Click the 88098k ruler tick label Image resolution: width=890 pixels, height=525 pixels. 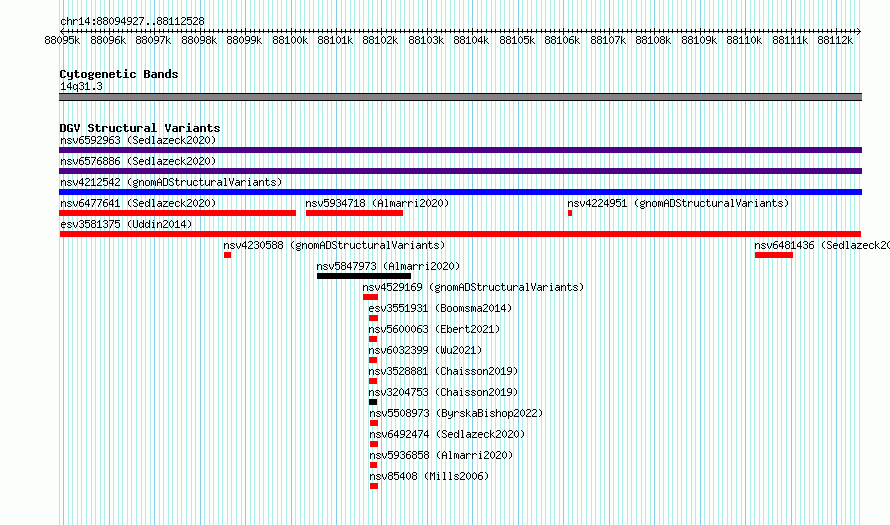click(199, 40)
